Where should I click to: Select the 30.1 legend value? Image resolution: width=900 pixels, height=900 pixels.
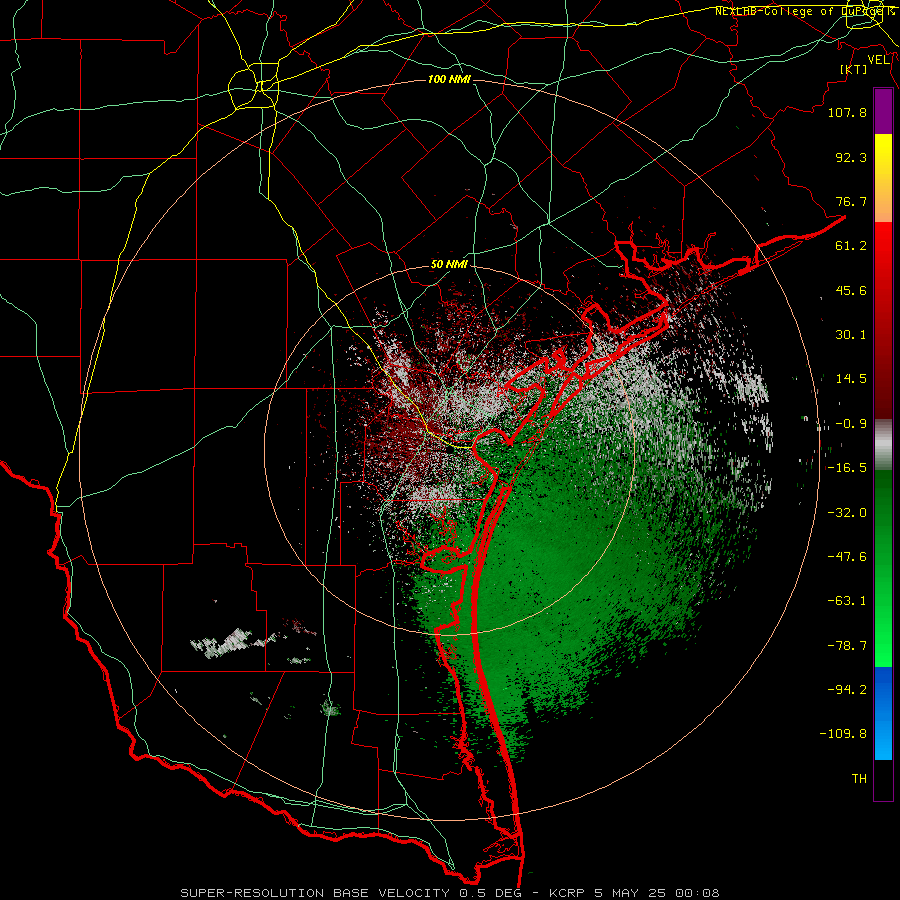tap(851, 335)
